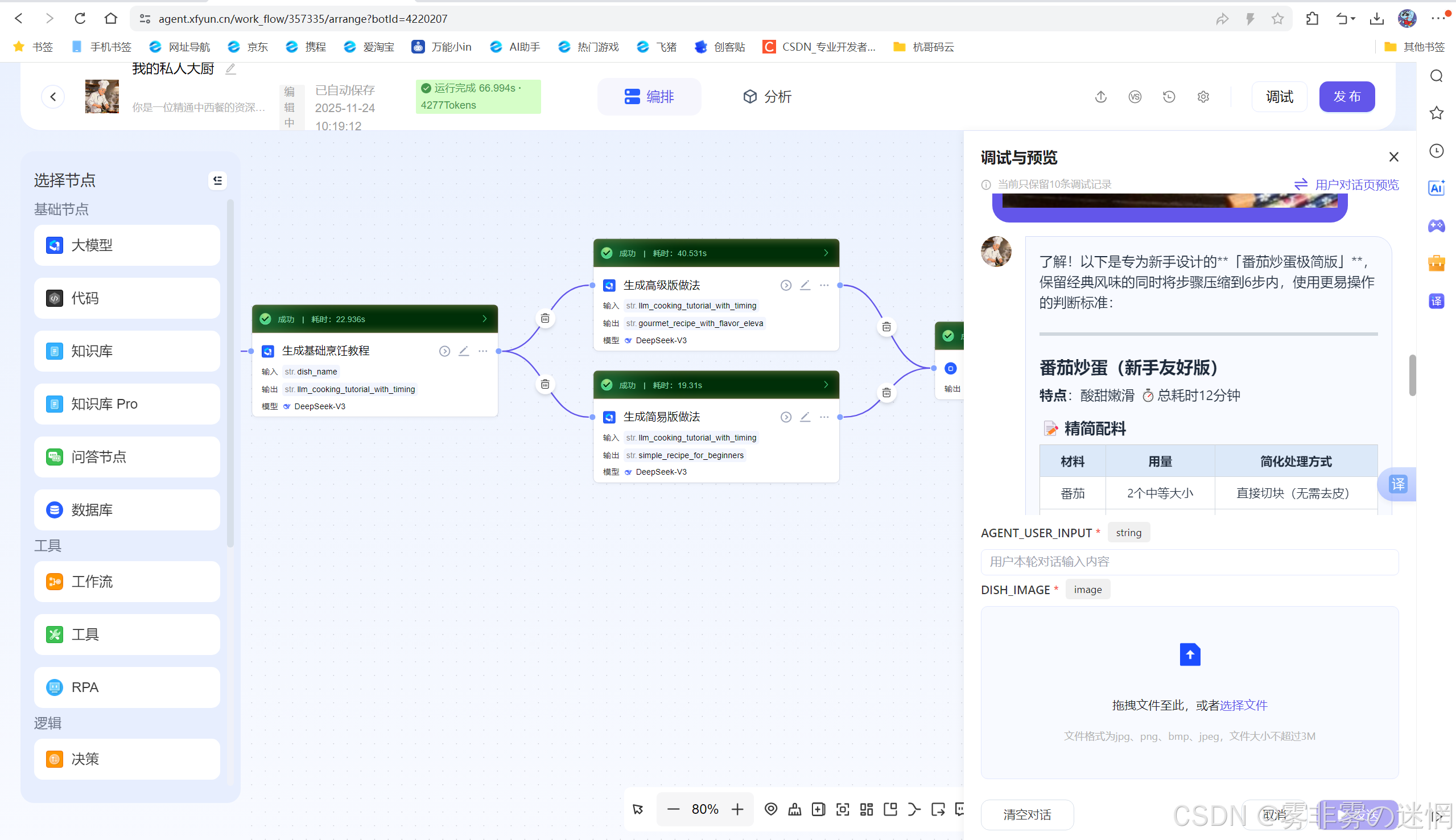Focus the AGENT_USER_INPUT text field
This screenshot has height=840, width=1456.
click(1189, 561)
